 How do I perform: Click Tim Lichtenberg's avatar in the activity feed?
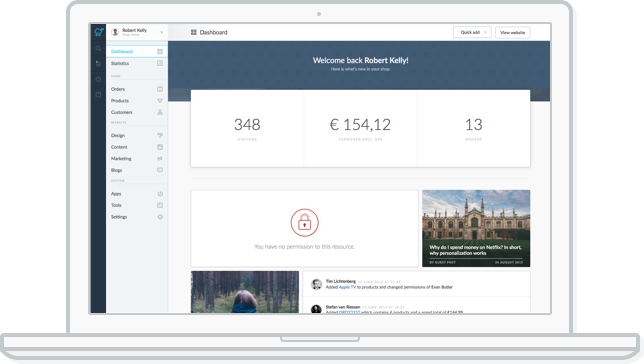316,284
